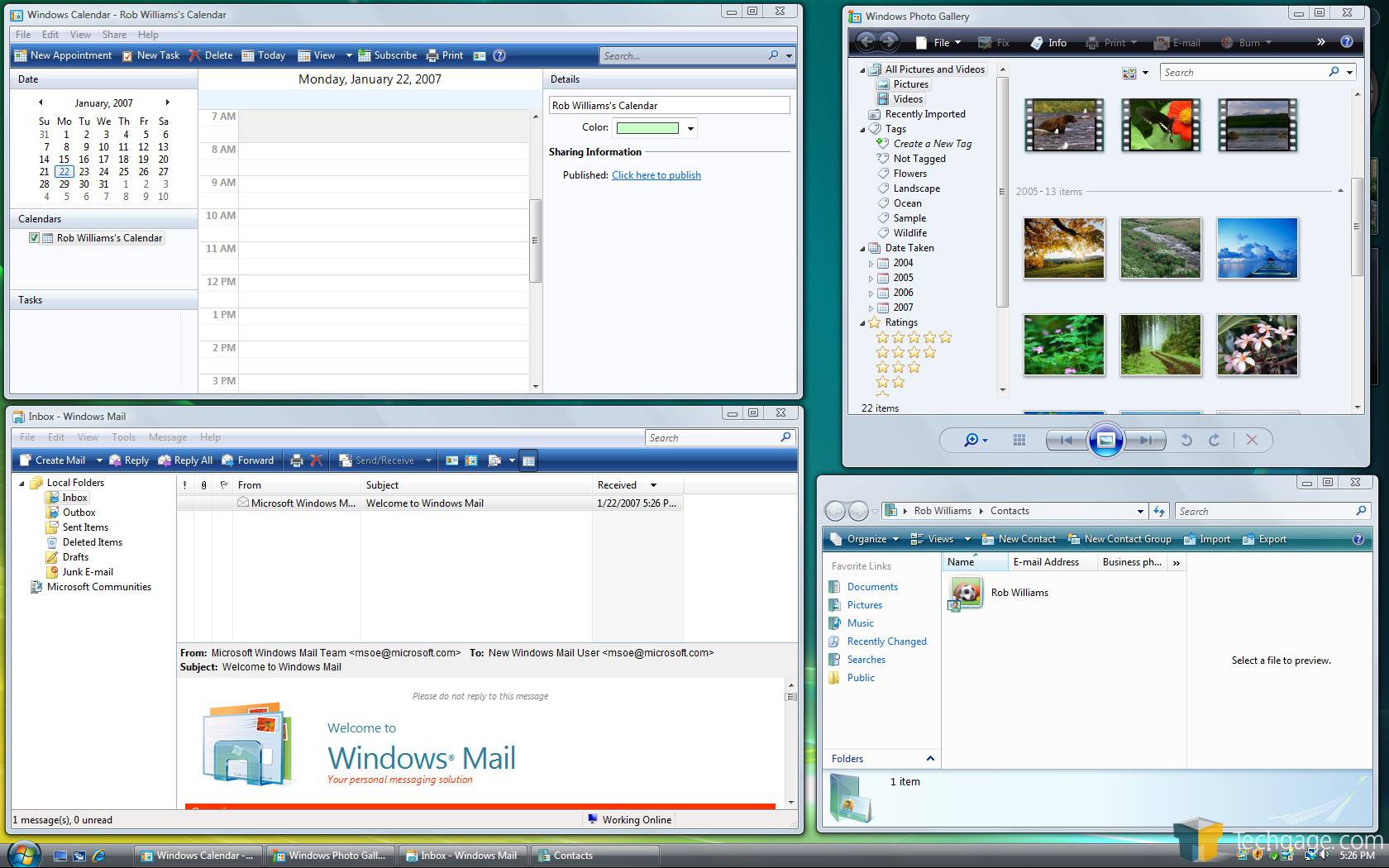The width and height of the screenshot is (1389, 868).
Task: Filter photos by five-star rating
Action: 914,337
